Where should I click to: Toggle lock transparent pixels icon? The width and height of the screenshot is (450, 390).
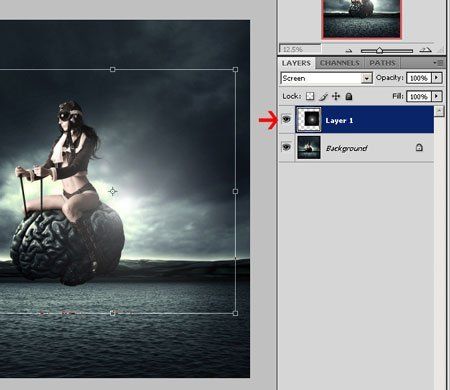coord(310,96)
